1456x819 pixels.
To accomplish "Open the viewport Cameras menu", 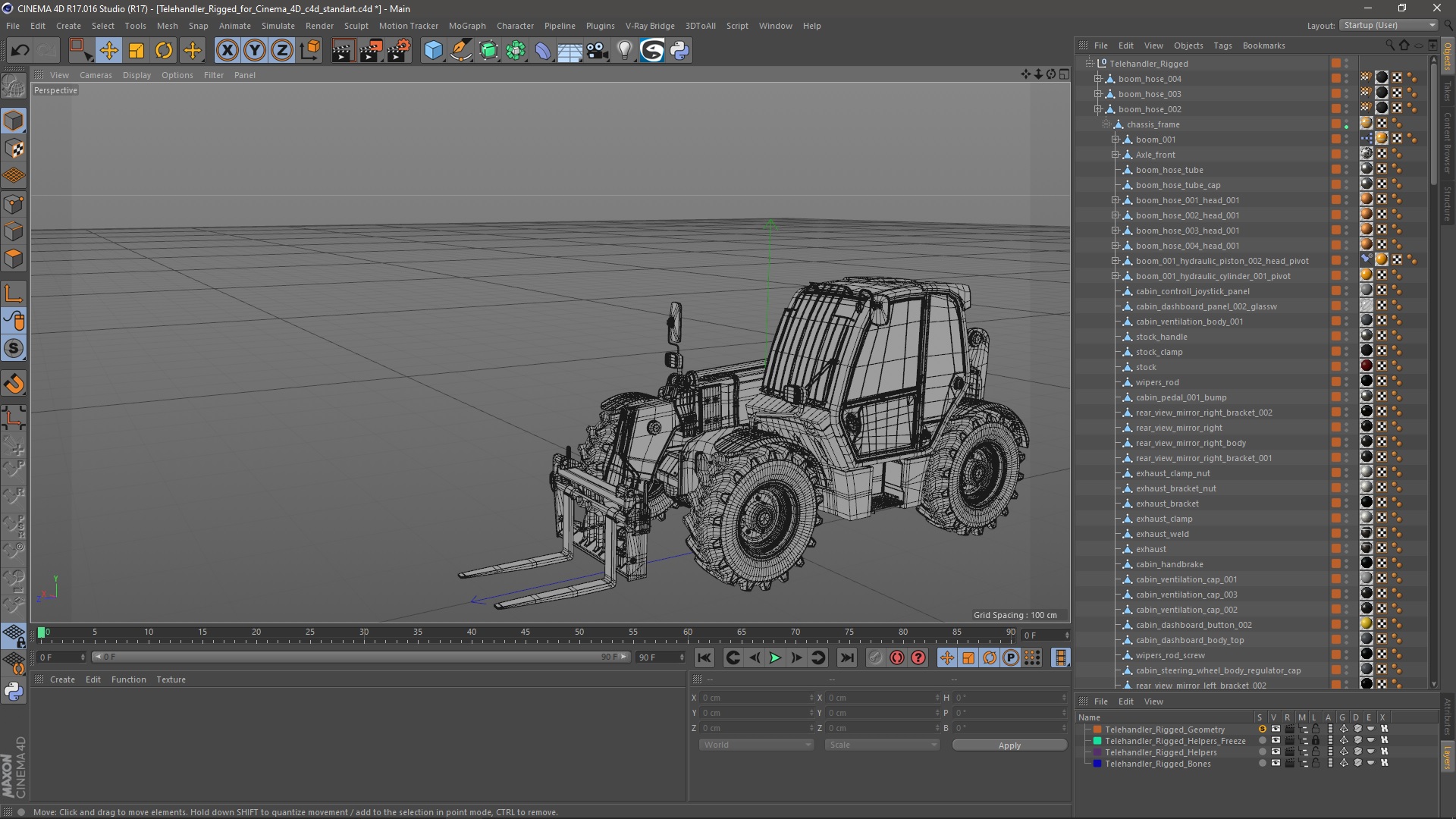I will point(96,75).
